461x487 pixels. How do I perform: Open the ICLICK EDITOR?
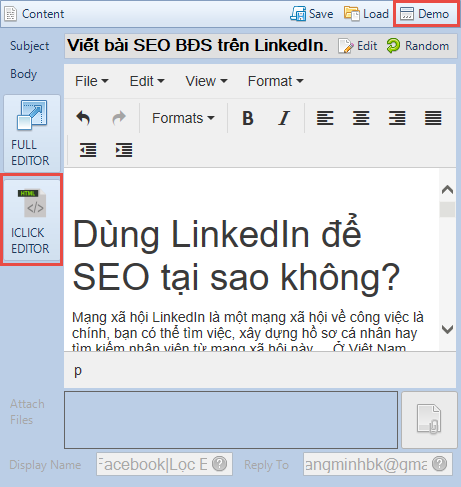(x=32, y=220)
